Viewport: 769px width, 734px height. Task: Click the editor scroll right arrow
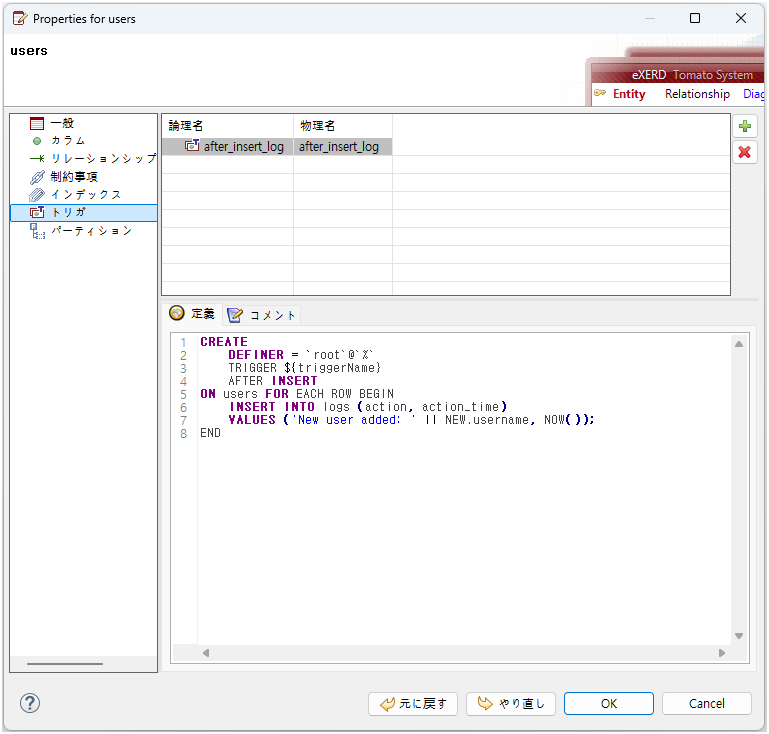point(722,653)
